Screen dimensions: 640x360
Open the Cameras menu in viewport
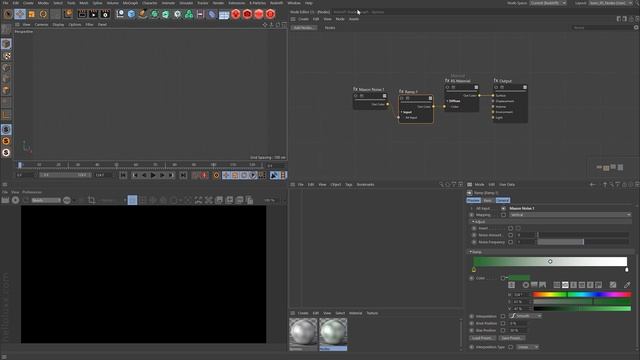pos(41,24)
